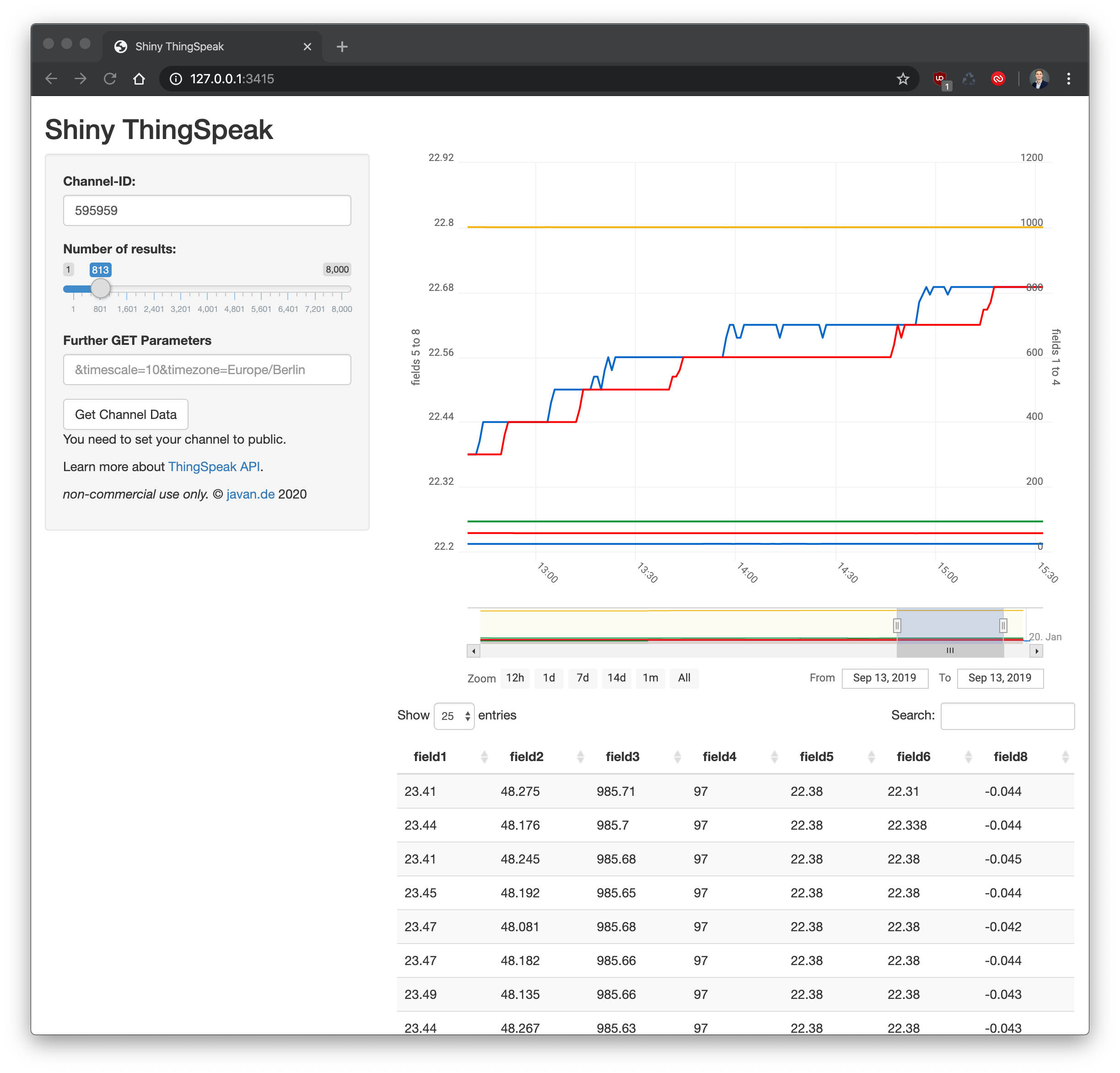Click the Channel-ID input field
Image resolution: width=1120 pixels, height=1073 pixels.
tap(207, 210)
